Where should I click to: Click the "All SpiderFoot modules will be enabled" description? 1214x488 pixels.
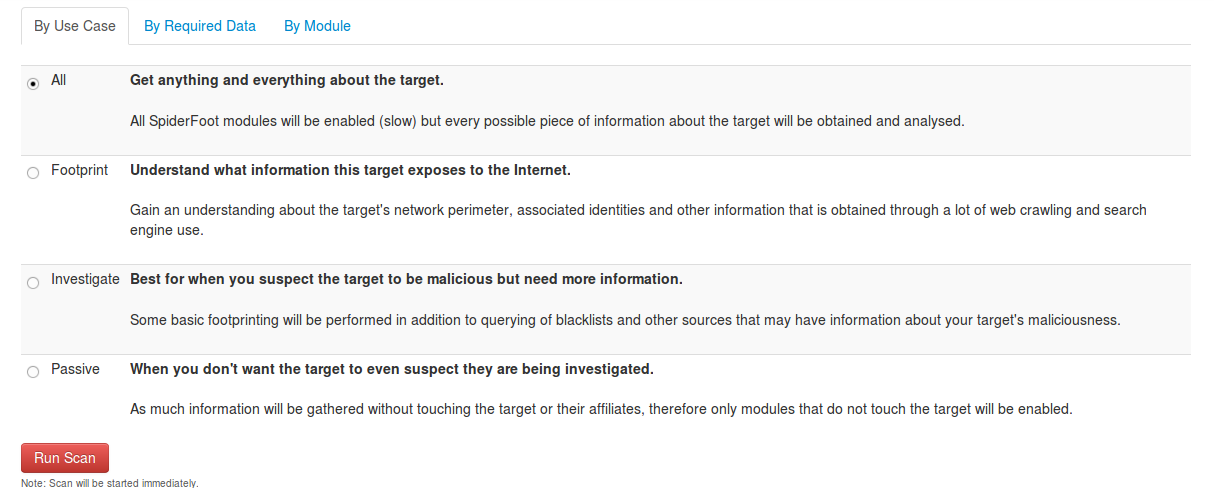click(x=547, y=121)
